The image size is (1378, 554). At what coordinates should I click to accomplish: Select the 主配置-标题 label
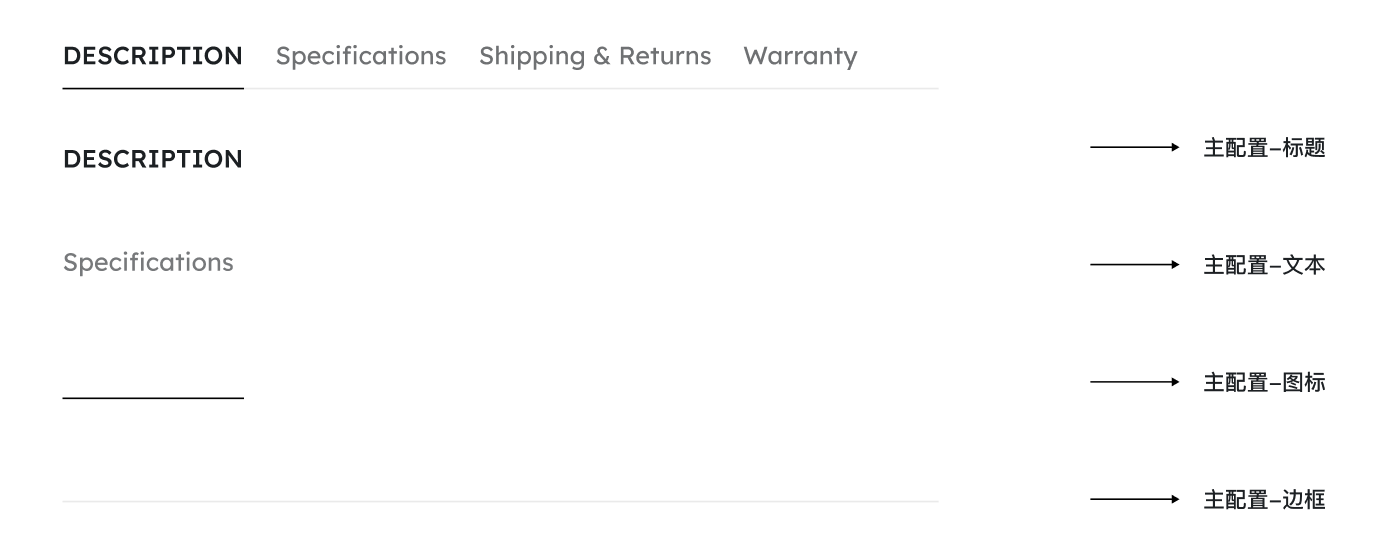pos(1264,148)
